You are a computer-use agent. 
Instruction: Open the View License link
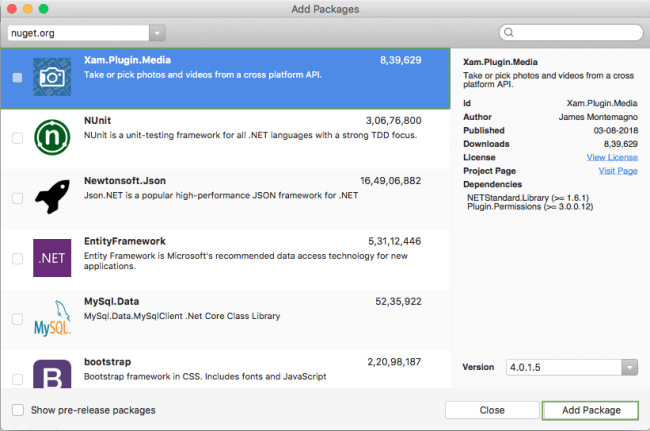[x=611, y=157]
